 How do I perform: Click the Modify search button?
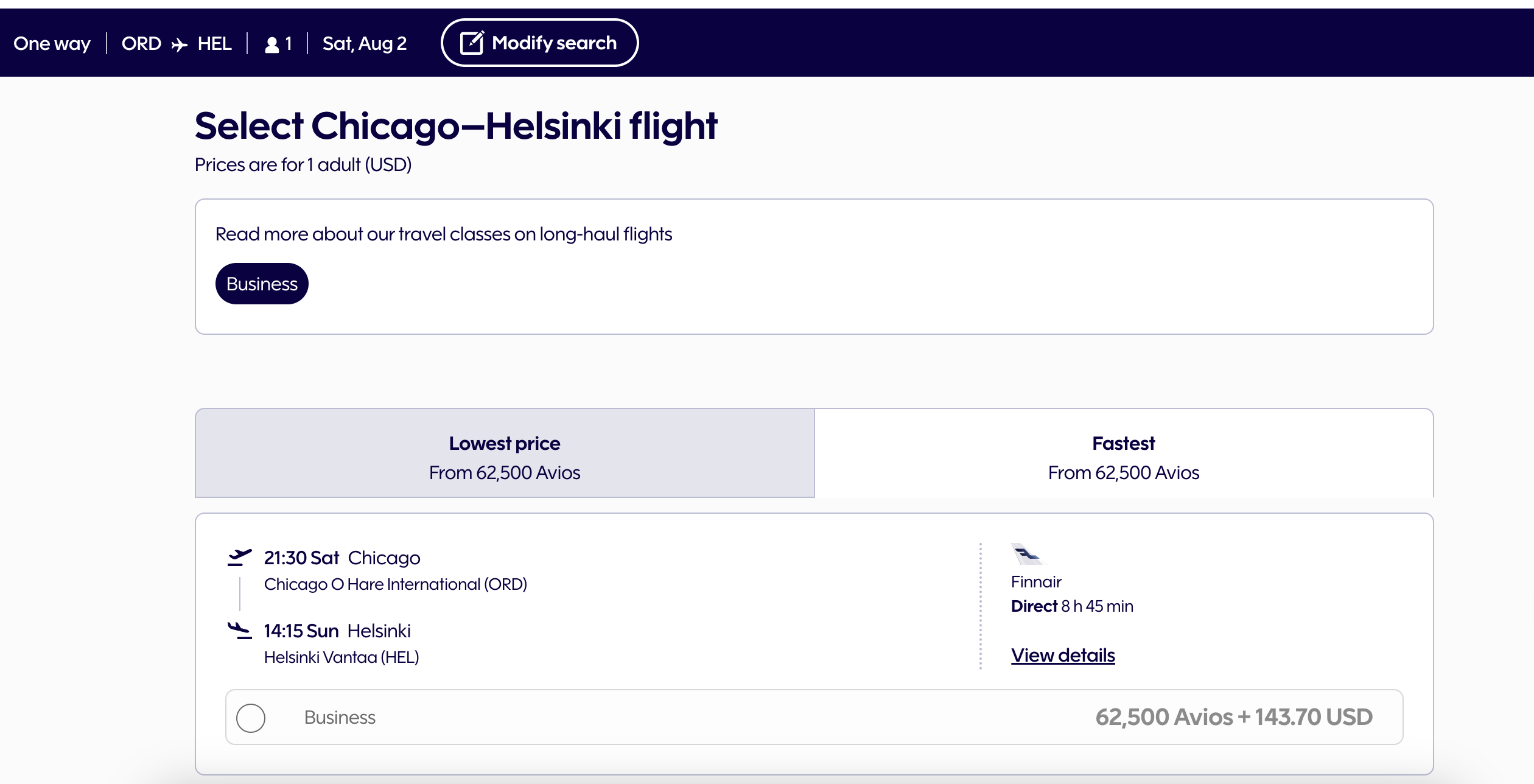539,43
